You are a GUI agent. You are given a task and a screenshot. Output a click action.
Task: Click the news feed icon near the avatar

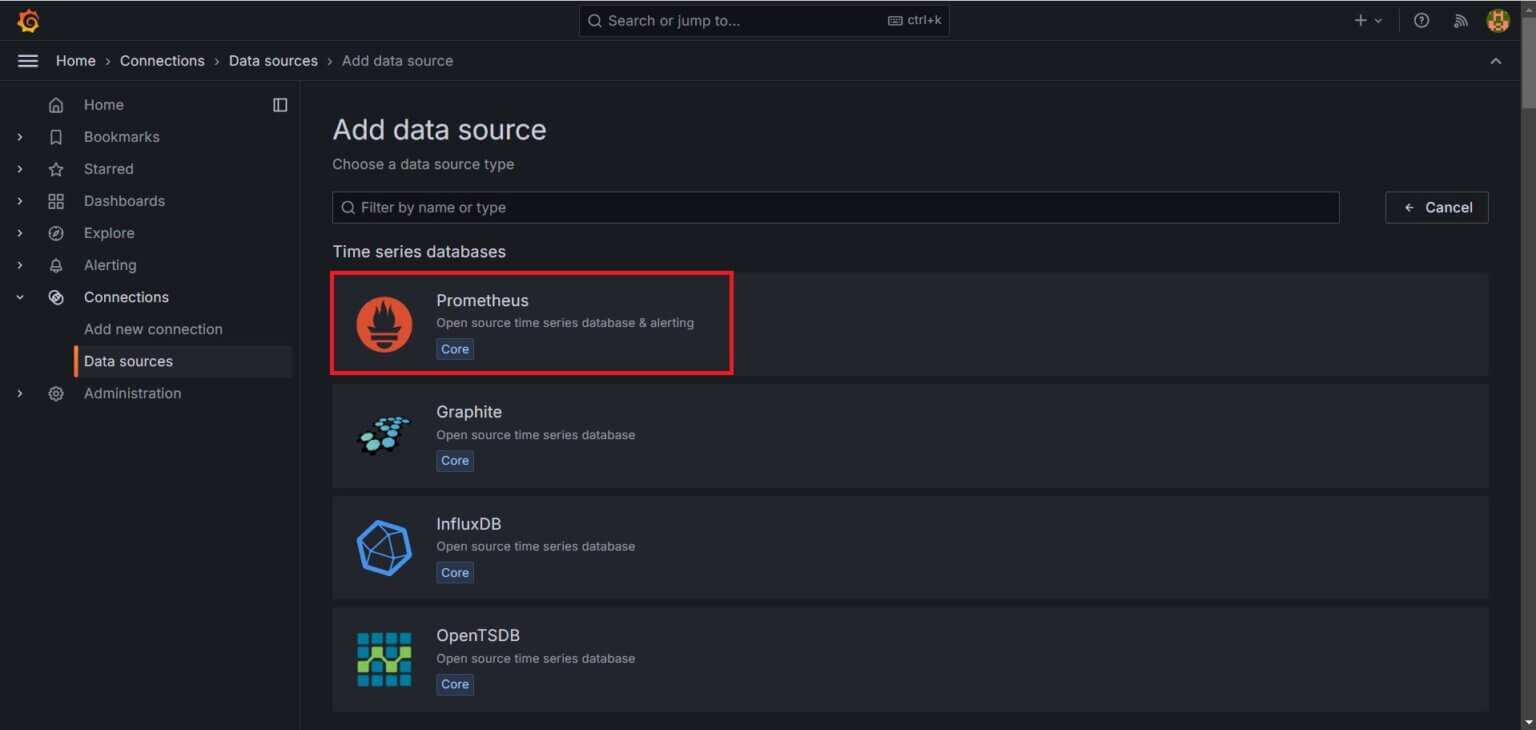[x=1461, y=20]
